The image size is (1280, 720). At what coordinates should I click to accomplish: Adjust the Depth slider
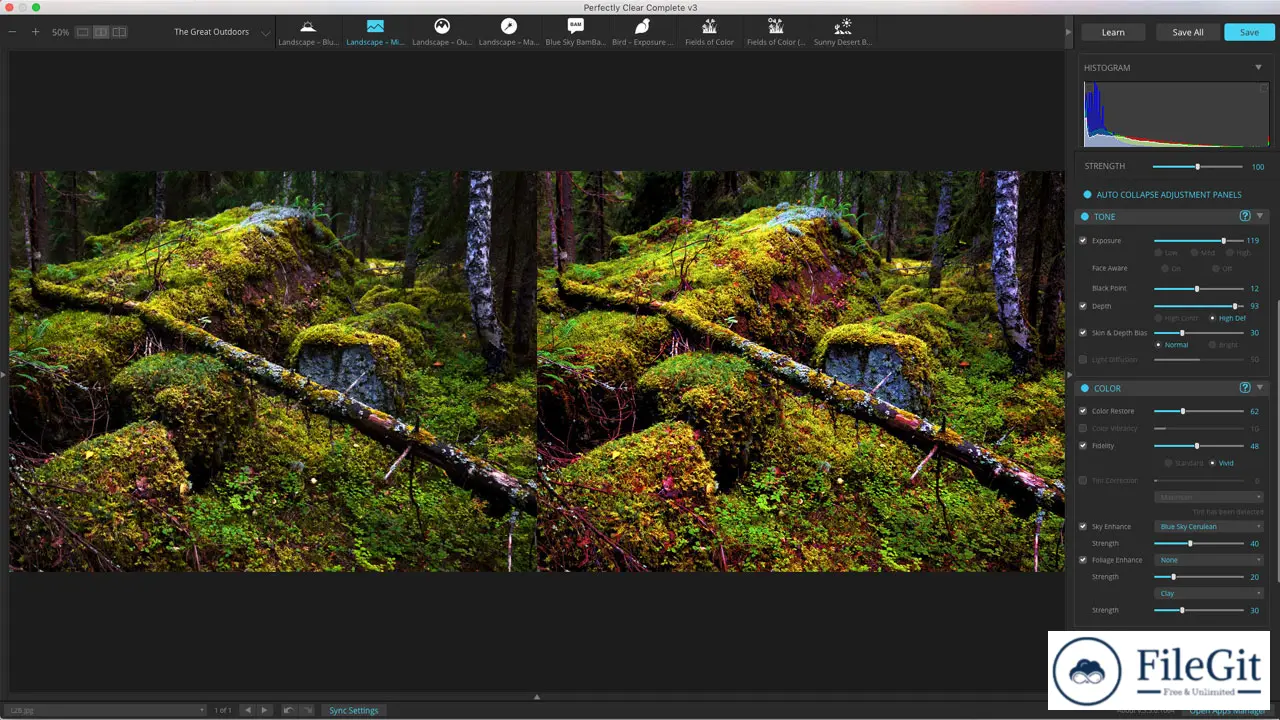point(1199,306)
